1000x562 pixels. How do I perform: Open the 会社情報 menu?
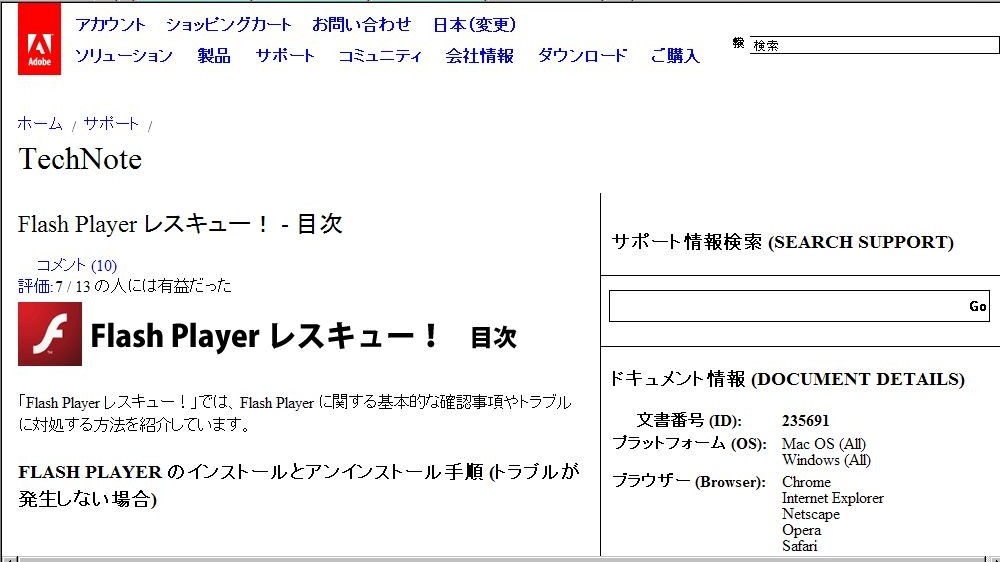tap(479, 55)
